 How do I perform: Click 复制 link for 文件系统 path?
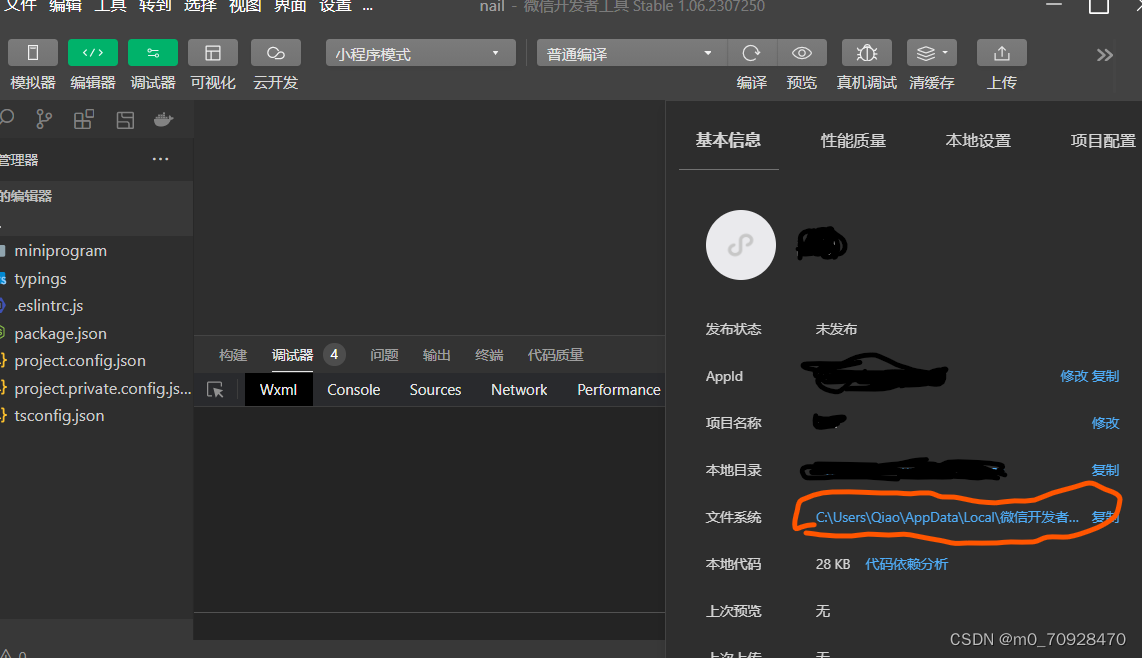pyautogui.click(x=1105, y=517)
